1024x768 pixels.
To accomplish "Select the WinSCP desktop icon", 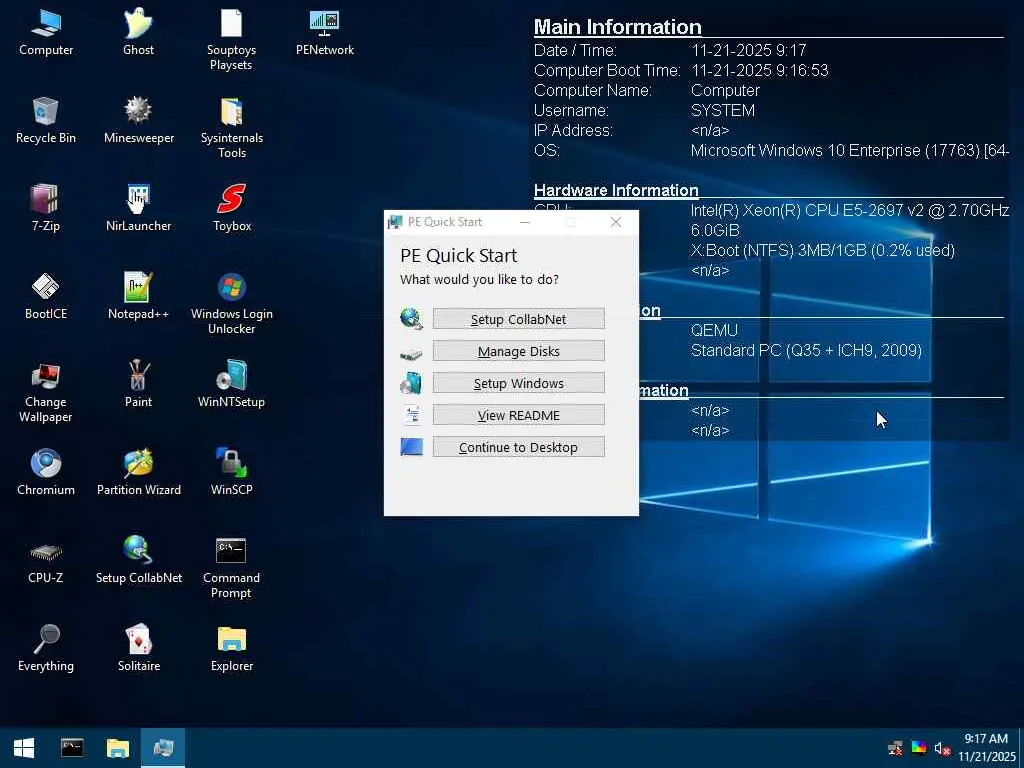I will pyautogui.click(x=231, y=472).
